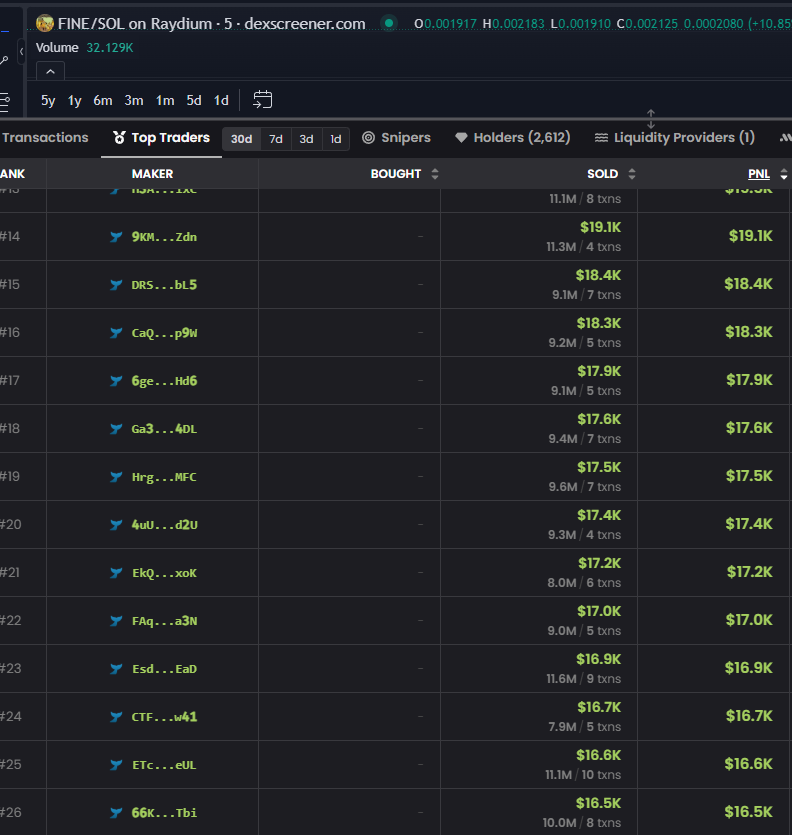This screenshot has height=835, width=792.
Task: Select the Volume 32.129K label
Action: pos(84,47)
